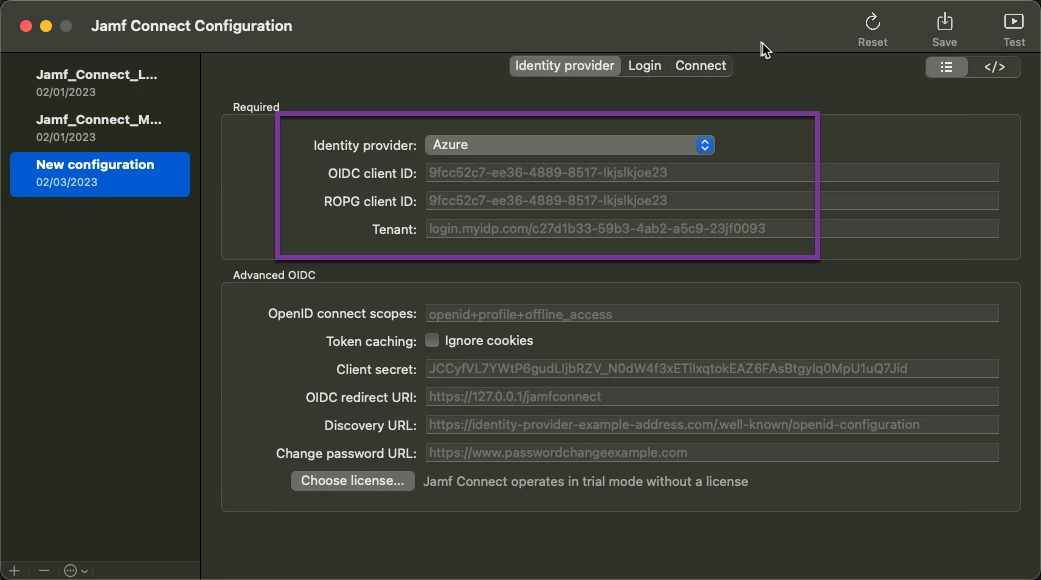The height and width of the screenshot is (580, 1041).
Task: Click the 'Token caching:' label
Action: pos(371,341)
